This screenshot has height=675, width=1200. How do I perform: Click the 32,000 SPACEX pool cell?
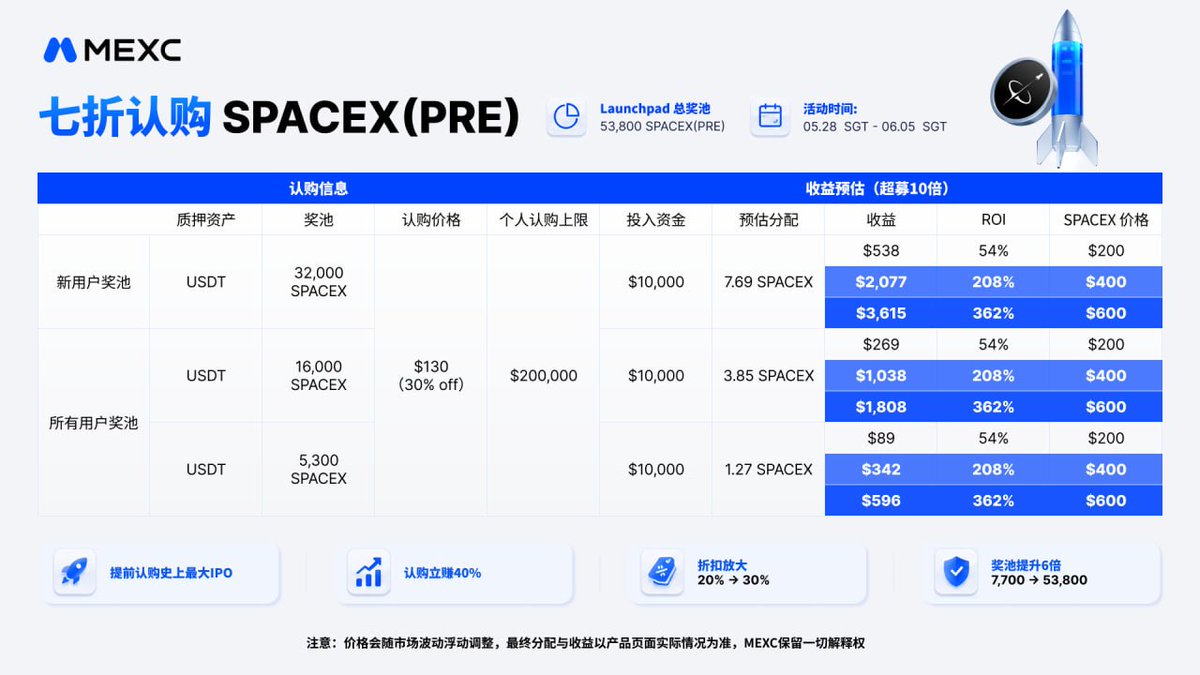[318, 282]
